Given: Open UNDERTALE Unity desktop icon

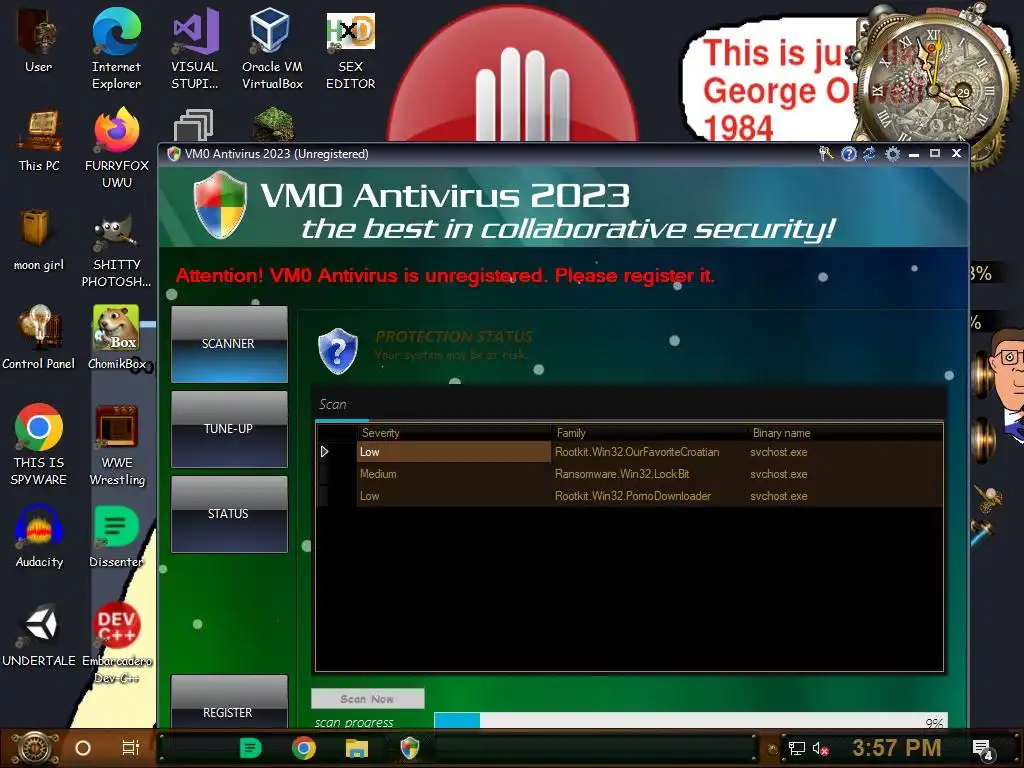Looking at the screenshot, I should pos(39,634).
